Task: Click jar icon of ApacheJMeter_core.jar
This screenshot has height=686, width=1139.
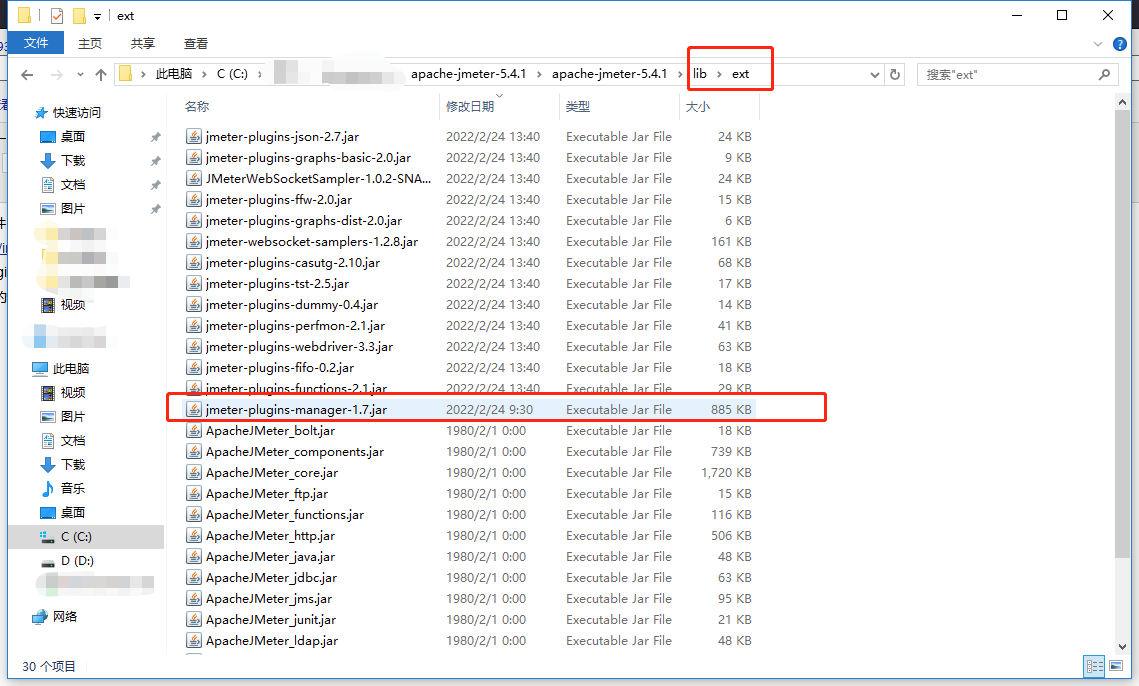Action: click(194, 473)
